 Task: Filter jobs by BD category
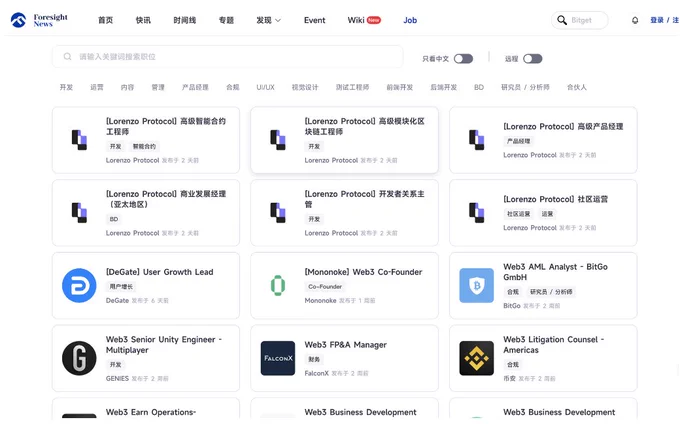479,87
